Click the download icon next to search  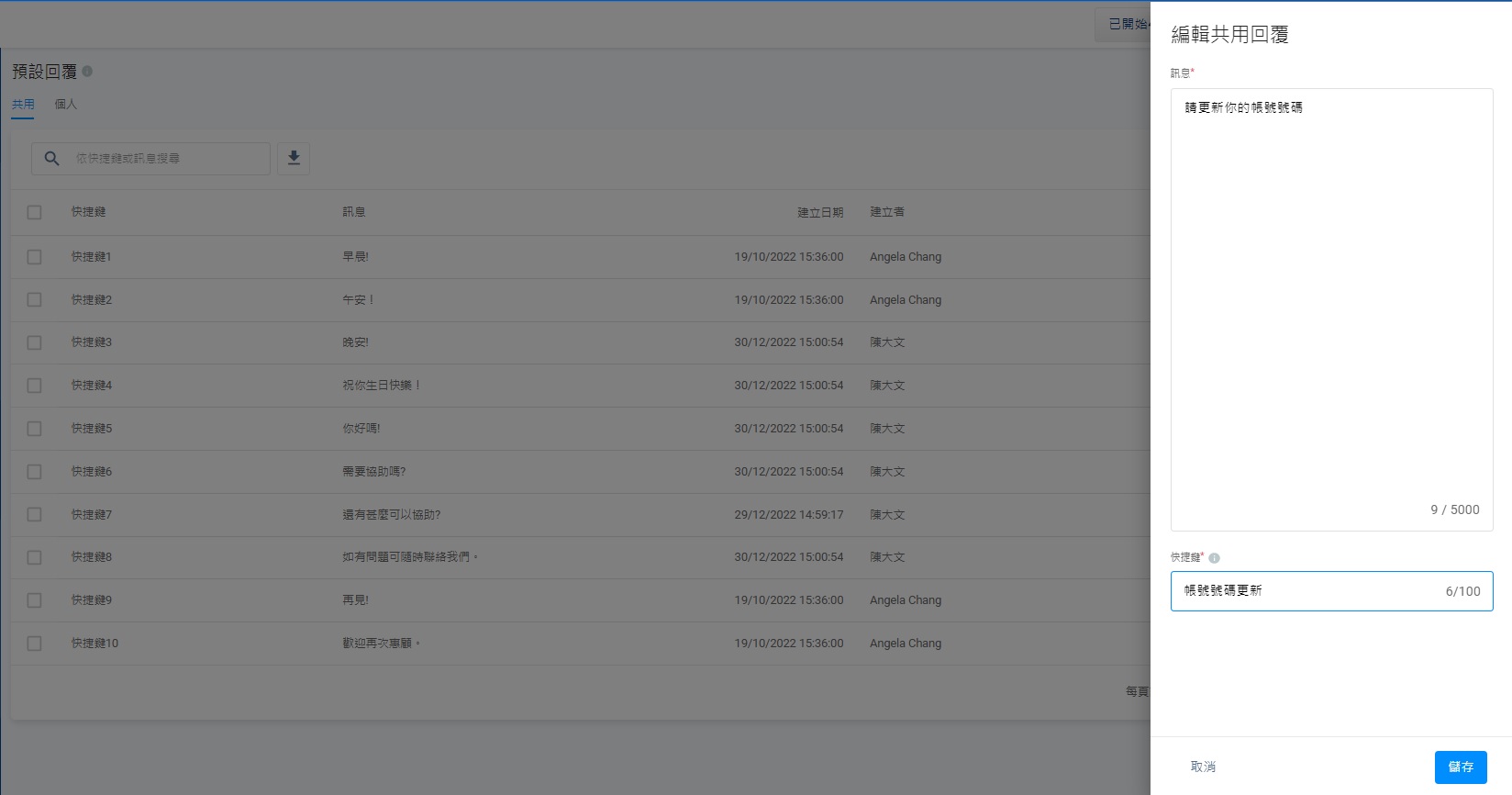click(x=294, y=158)
